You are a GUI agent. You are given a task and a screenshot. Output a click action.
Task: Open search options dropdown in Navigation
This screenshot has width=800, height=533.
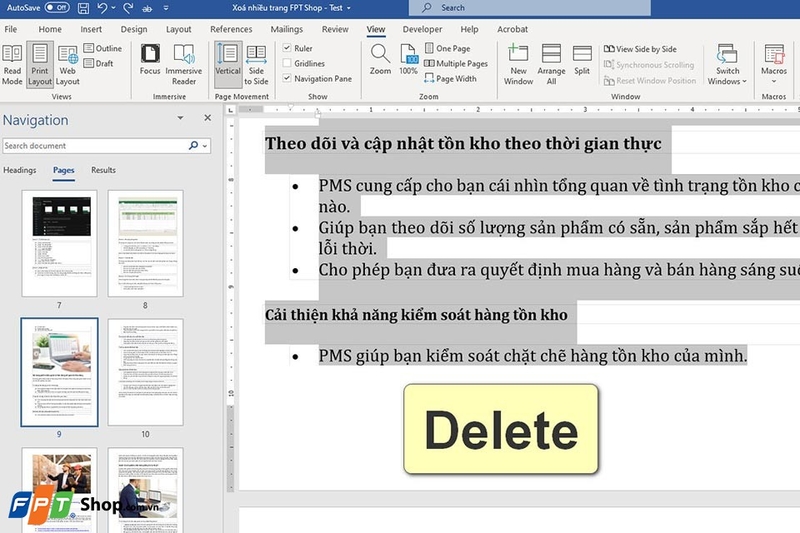(205, 146)
